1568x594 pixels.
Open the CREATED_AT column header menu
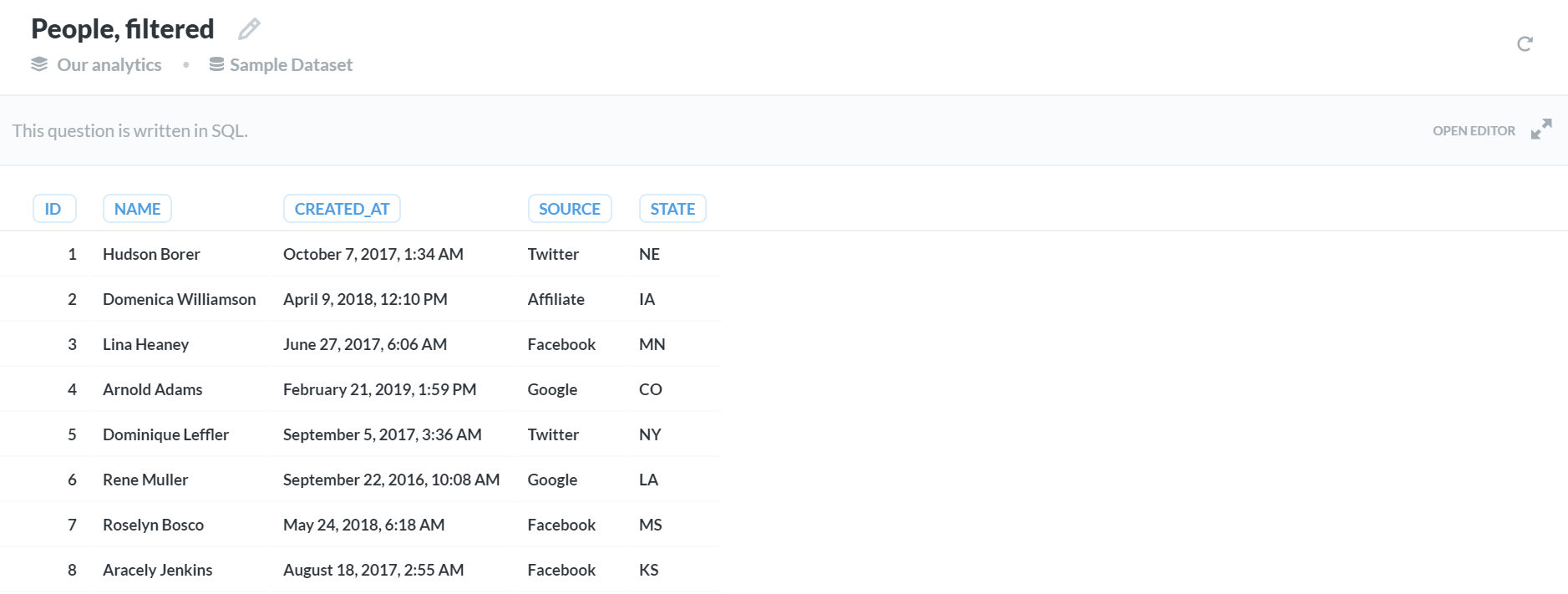click(342, 209)
